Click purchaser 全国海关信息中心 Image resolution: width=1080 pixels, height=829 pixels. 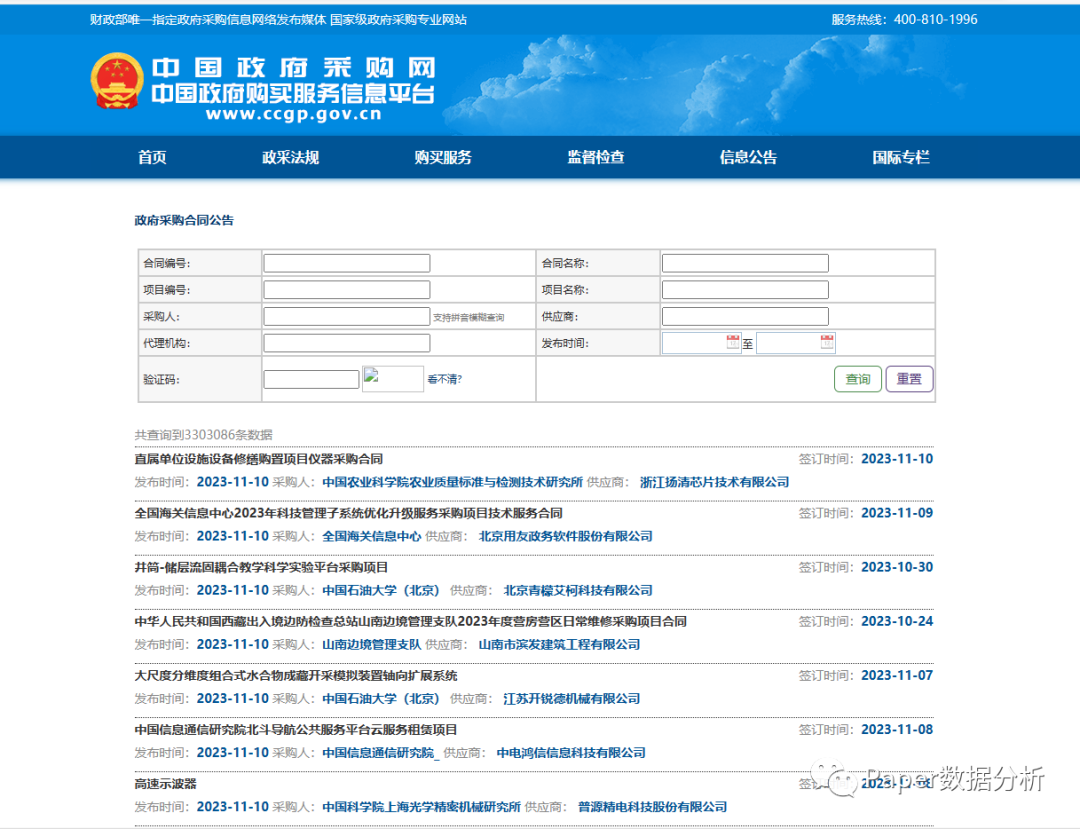click(372, 536)
